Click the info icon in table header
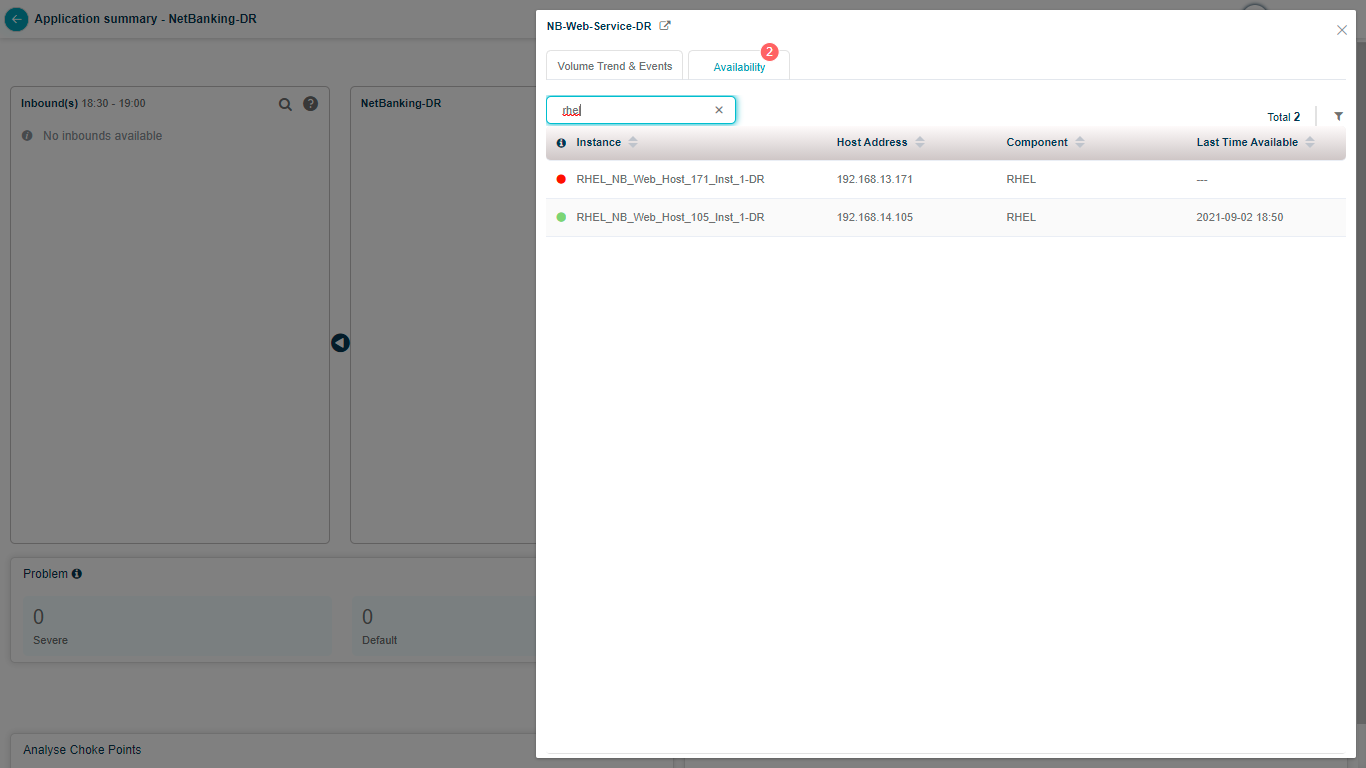The height and width of the screenshot is (768, 1366). click(561, 143)
